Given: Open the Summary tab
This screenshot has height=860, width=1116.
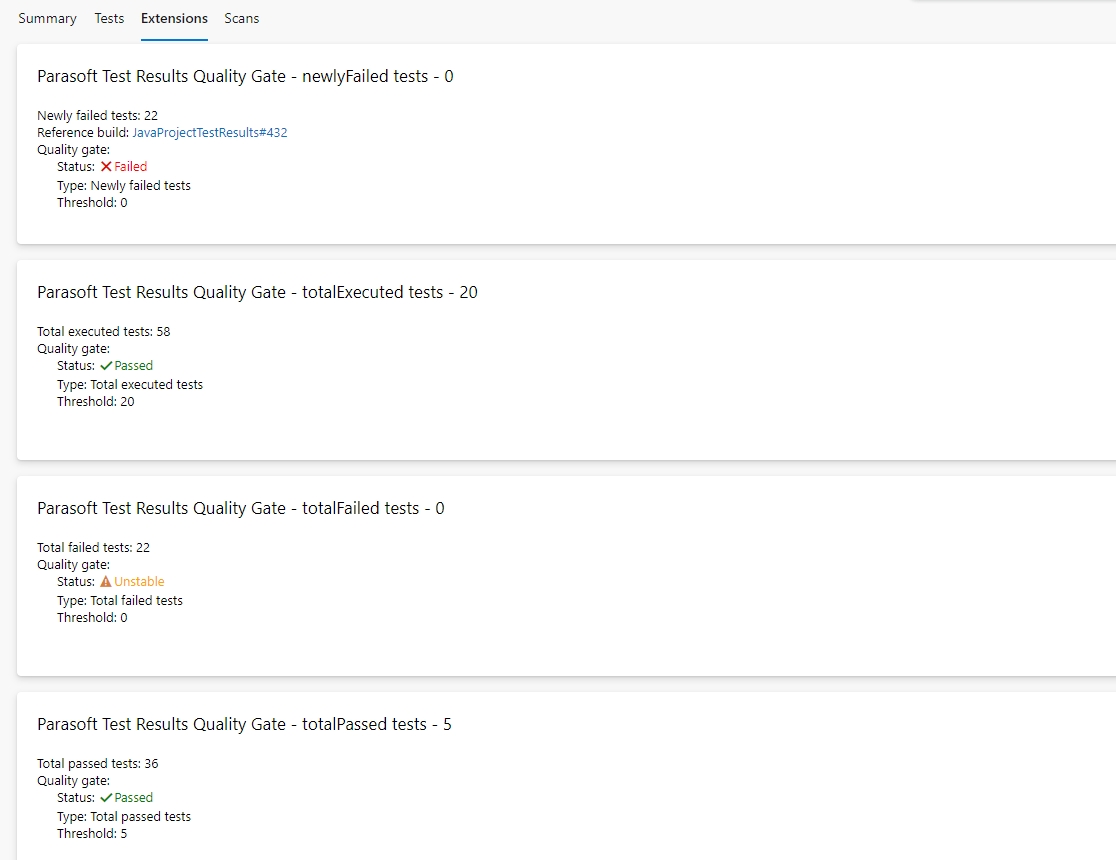Looking at the screenshot, I should click(x=47, y=18).
